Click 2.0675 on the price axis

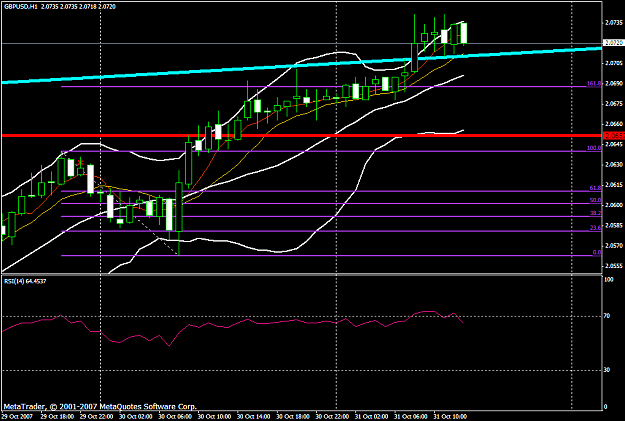pyautogui.click(x=614, y=104)
